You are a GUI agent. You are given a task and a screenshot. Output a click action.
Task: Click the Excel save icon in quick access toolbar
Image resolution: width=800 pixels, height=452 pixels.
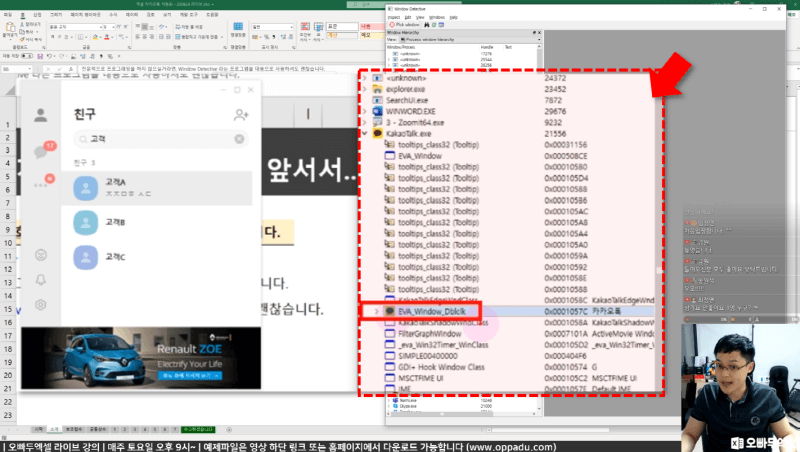click(40, 56)
